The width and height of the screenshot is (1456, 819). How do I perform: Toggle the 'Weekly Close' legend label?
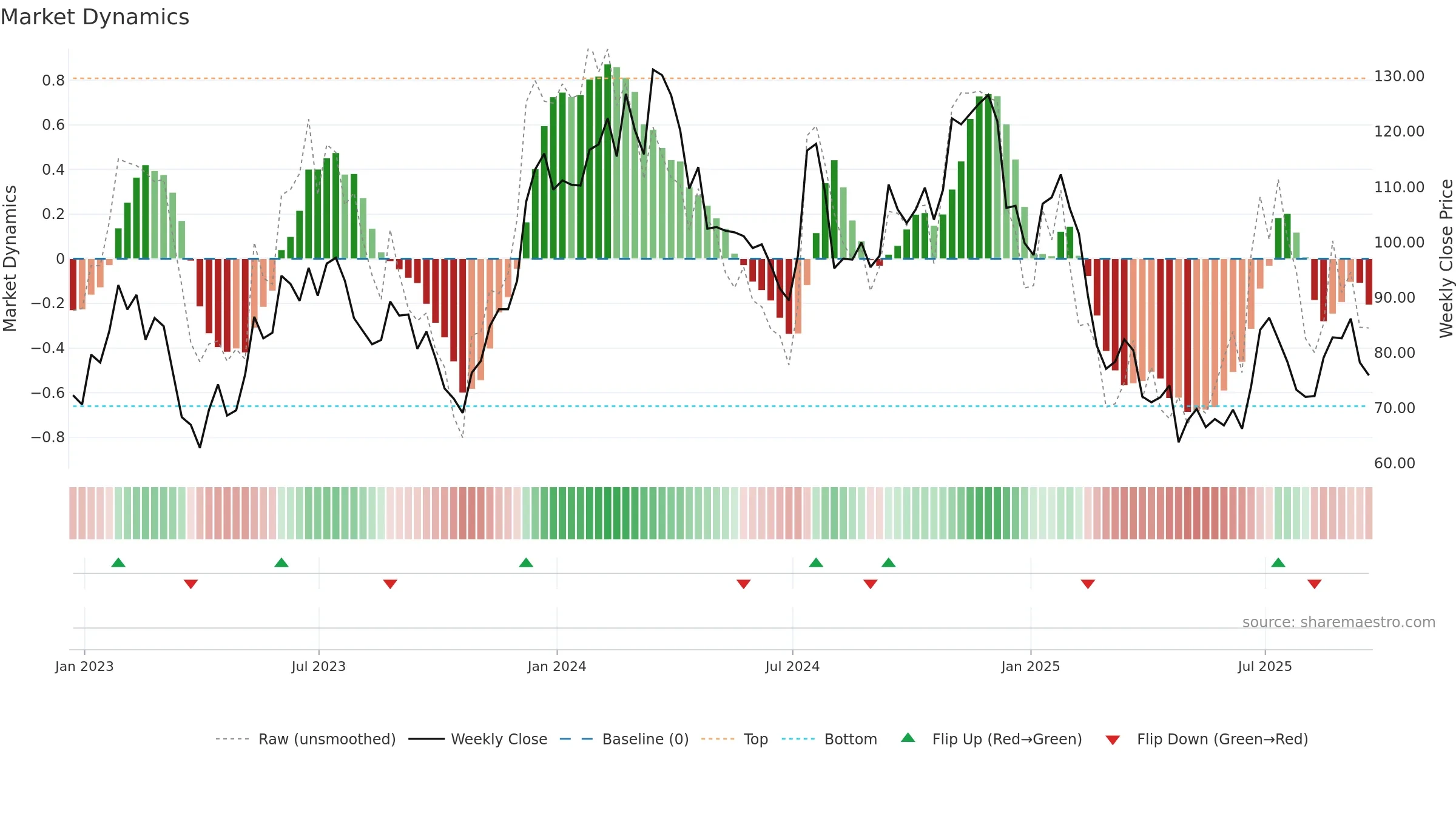point(499,740)
